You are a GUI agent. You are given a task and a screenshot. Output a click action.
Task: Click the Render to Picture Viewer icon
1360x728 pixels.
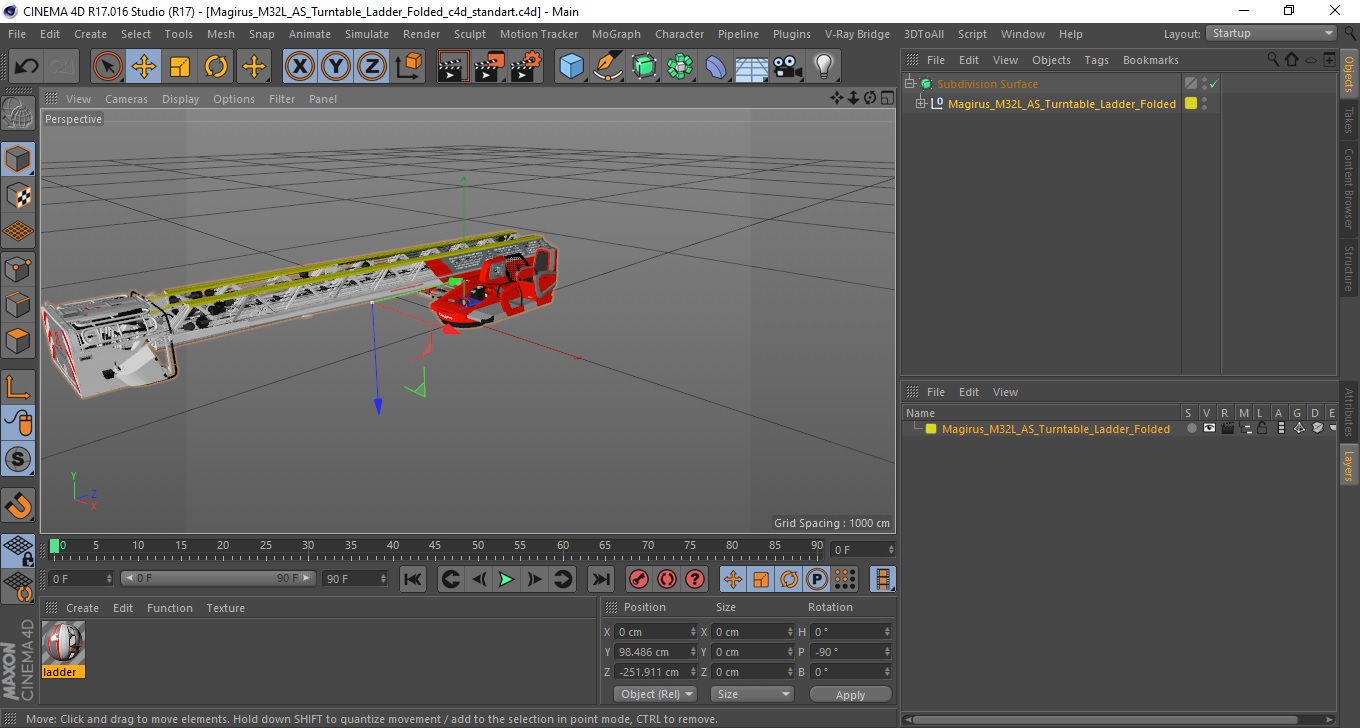489,67
